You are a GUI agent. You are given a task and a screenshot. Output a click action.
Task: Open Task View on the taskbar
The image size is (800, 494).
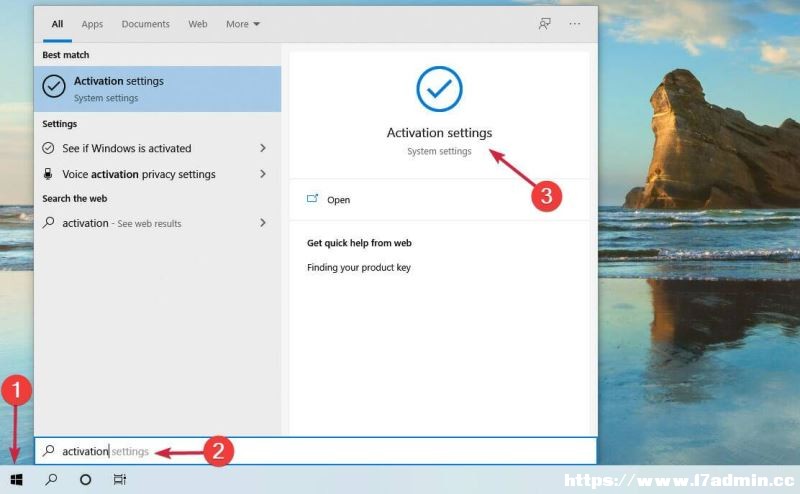click(119, 480)
